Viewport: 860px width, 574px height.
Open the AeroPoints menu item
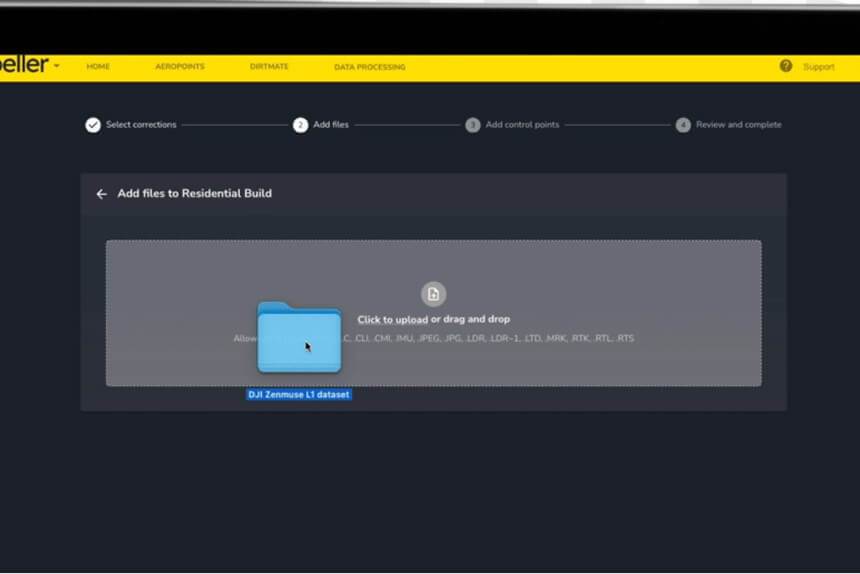(x=180, y=67)
